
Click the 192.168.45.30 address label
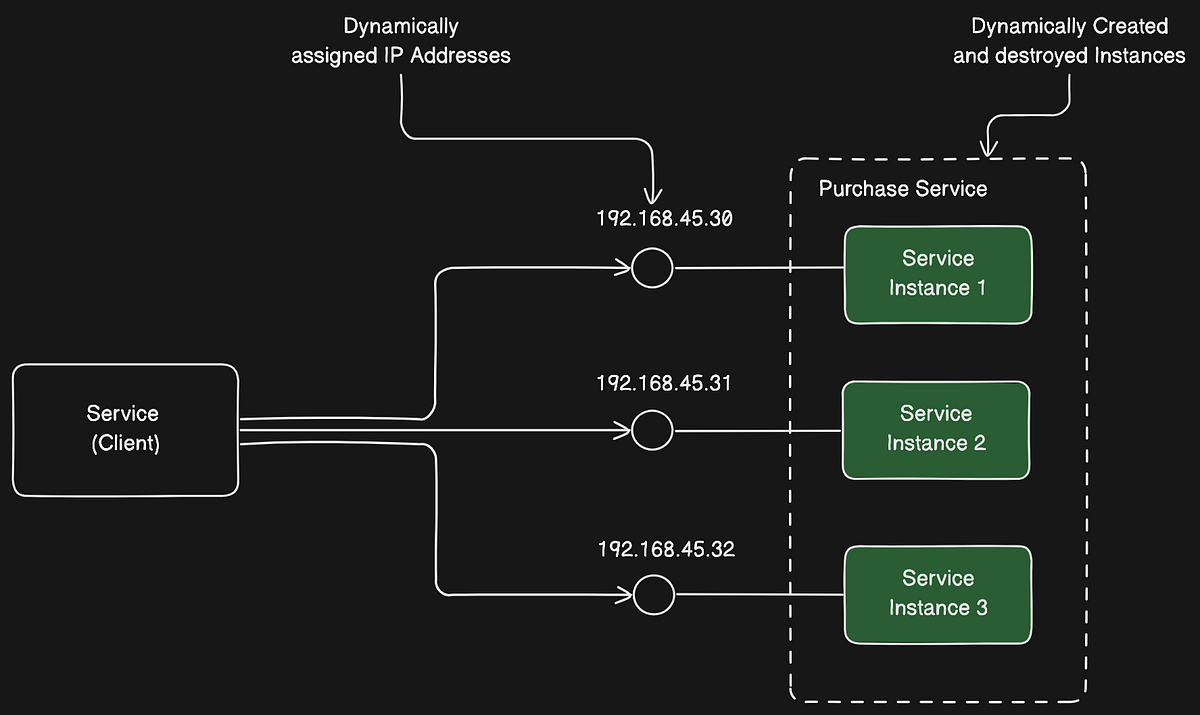[663, 218]
